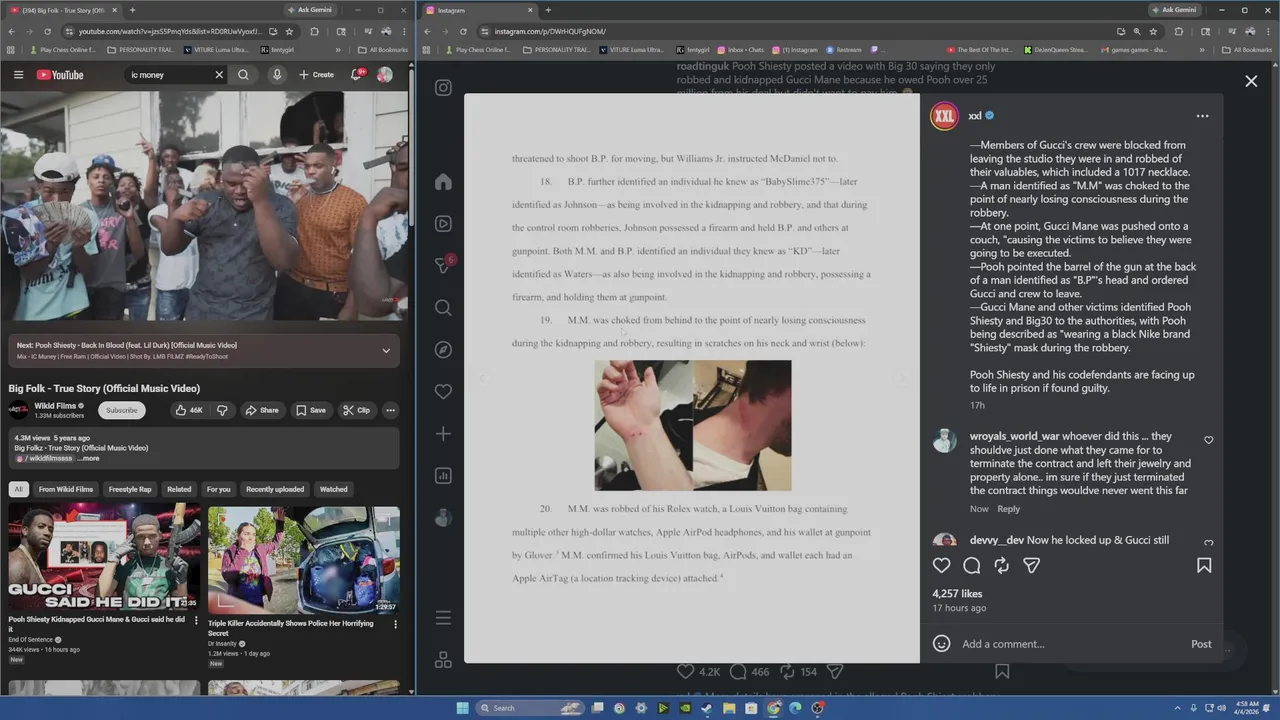Subscribe to Wikid Films channel
Image resolution: width=1280 pixels, height=720 pixels.
tap(122, 410)
